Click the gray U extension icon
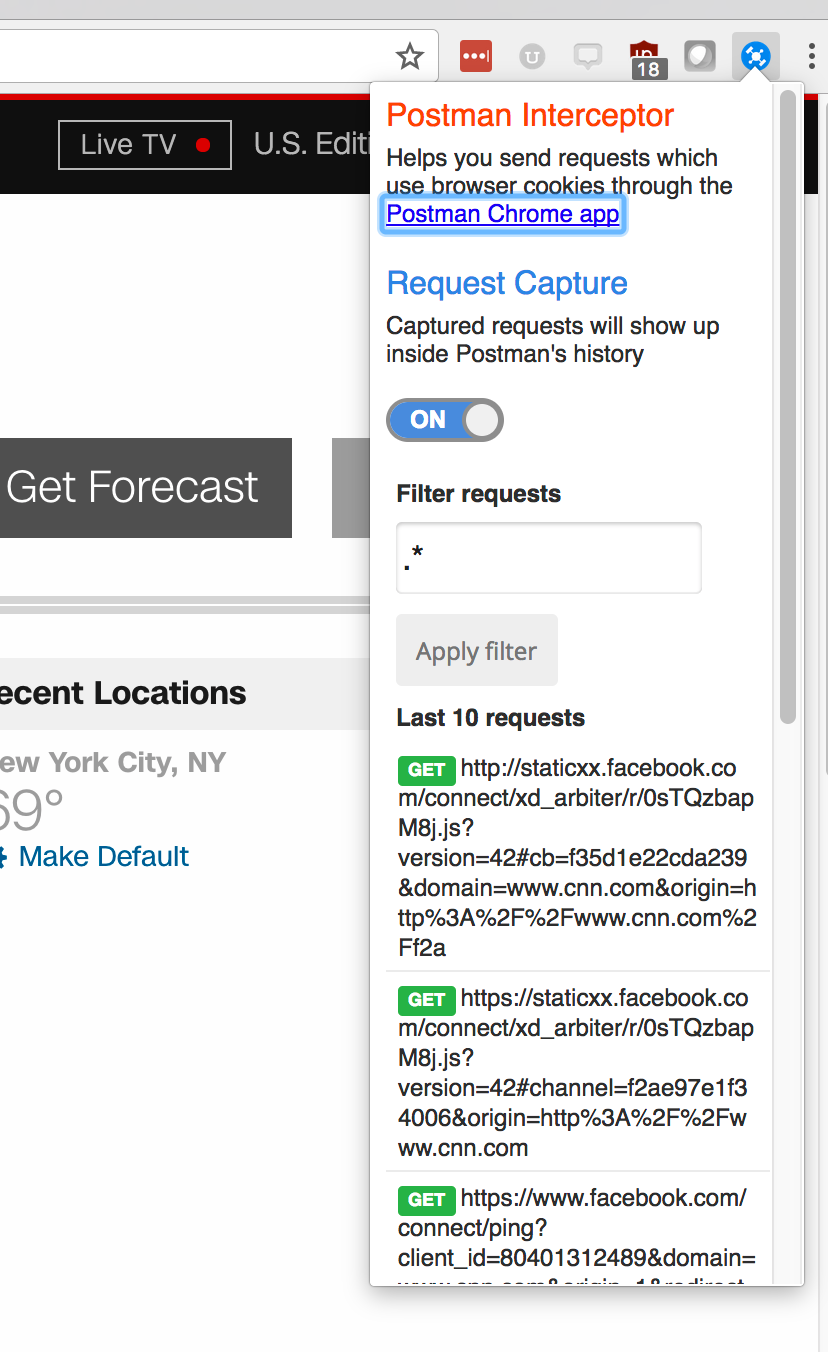Viewport: 828px width, 1352px height. [x=532, y=57]
